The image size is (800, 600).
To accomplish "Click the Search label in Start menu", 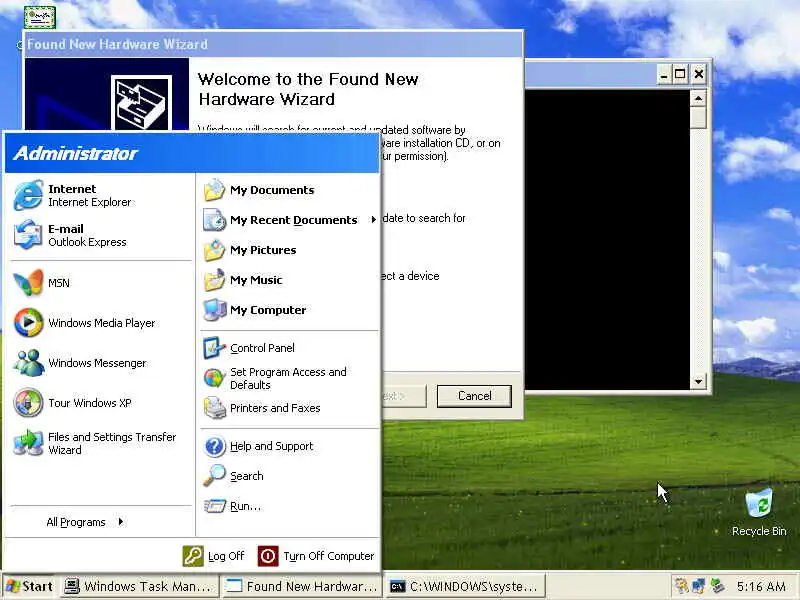I will [247, 476].
